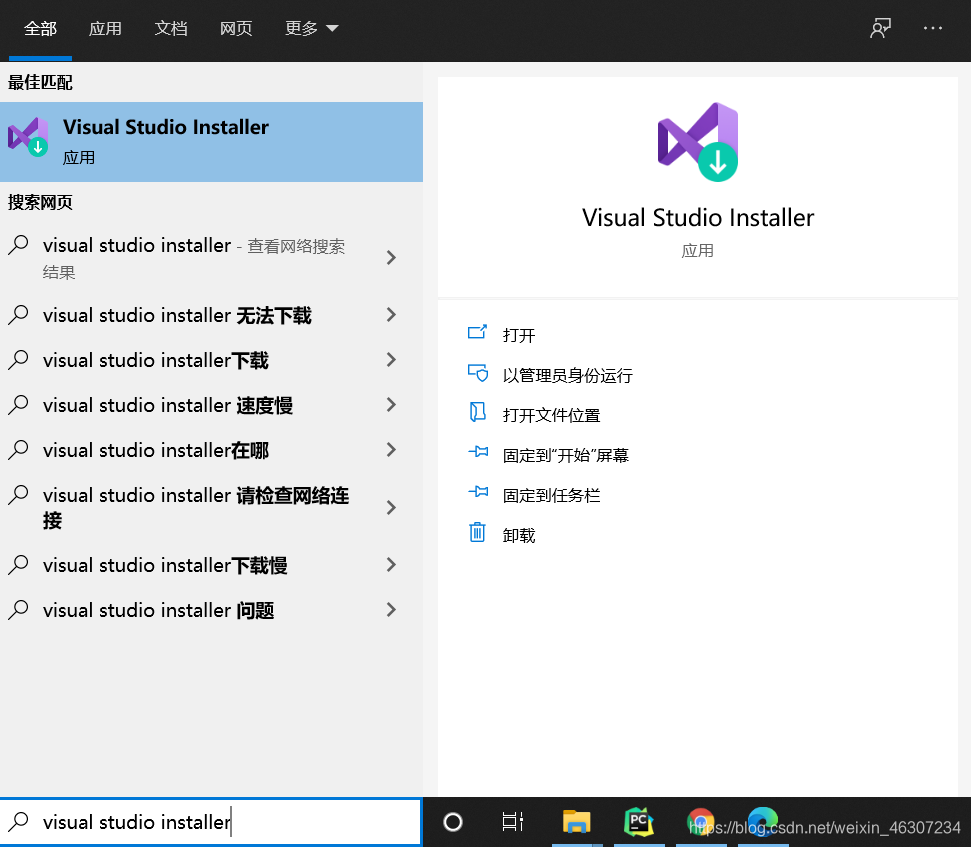The height and width of the screenshot is (847, 971).
Task: Switch to the 文档 tab
Action: tap(171, 28)
